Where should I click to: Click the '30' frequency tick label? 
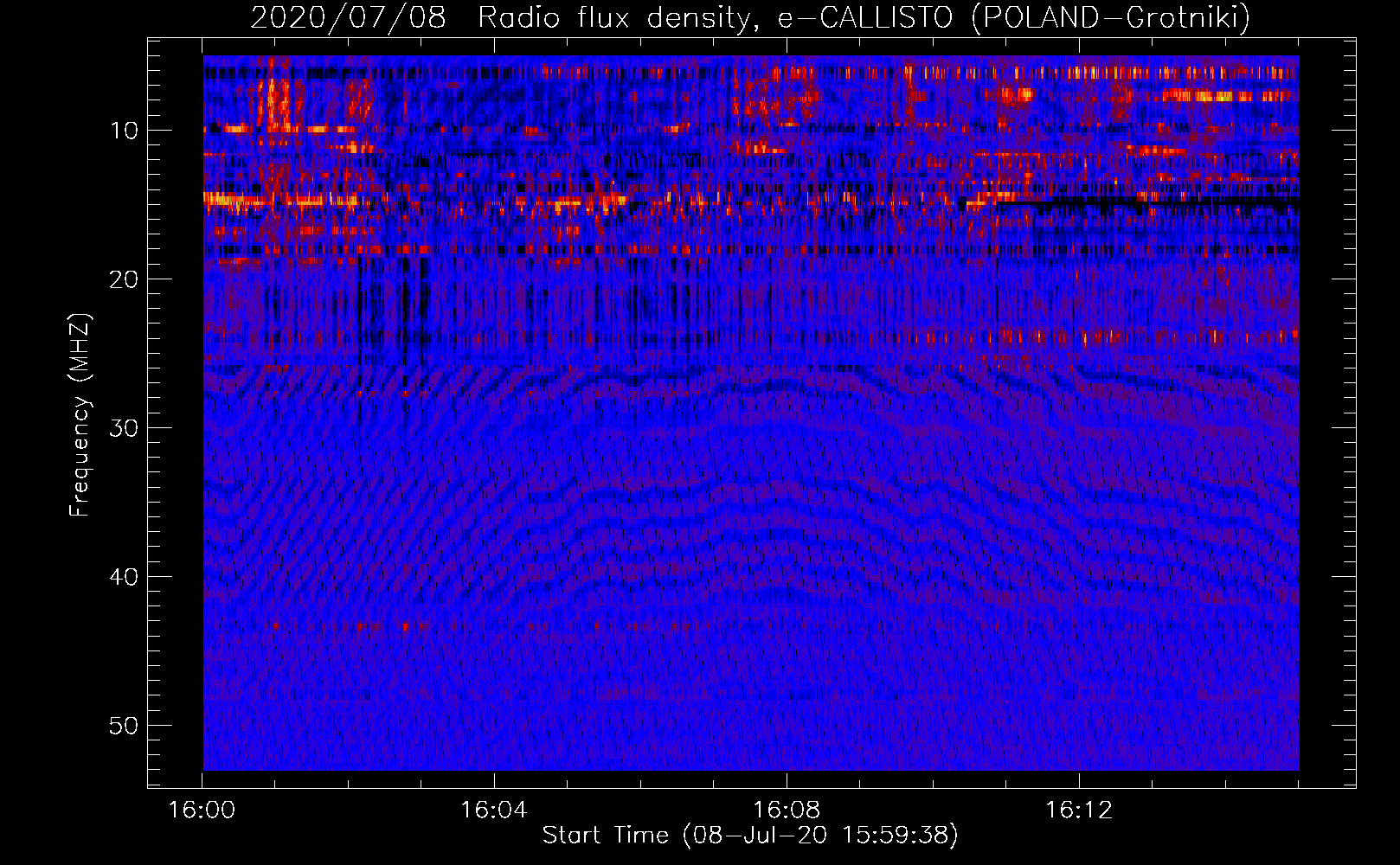125,428
